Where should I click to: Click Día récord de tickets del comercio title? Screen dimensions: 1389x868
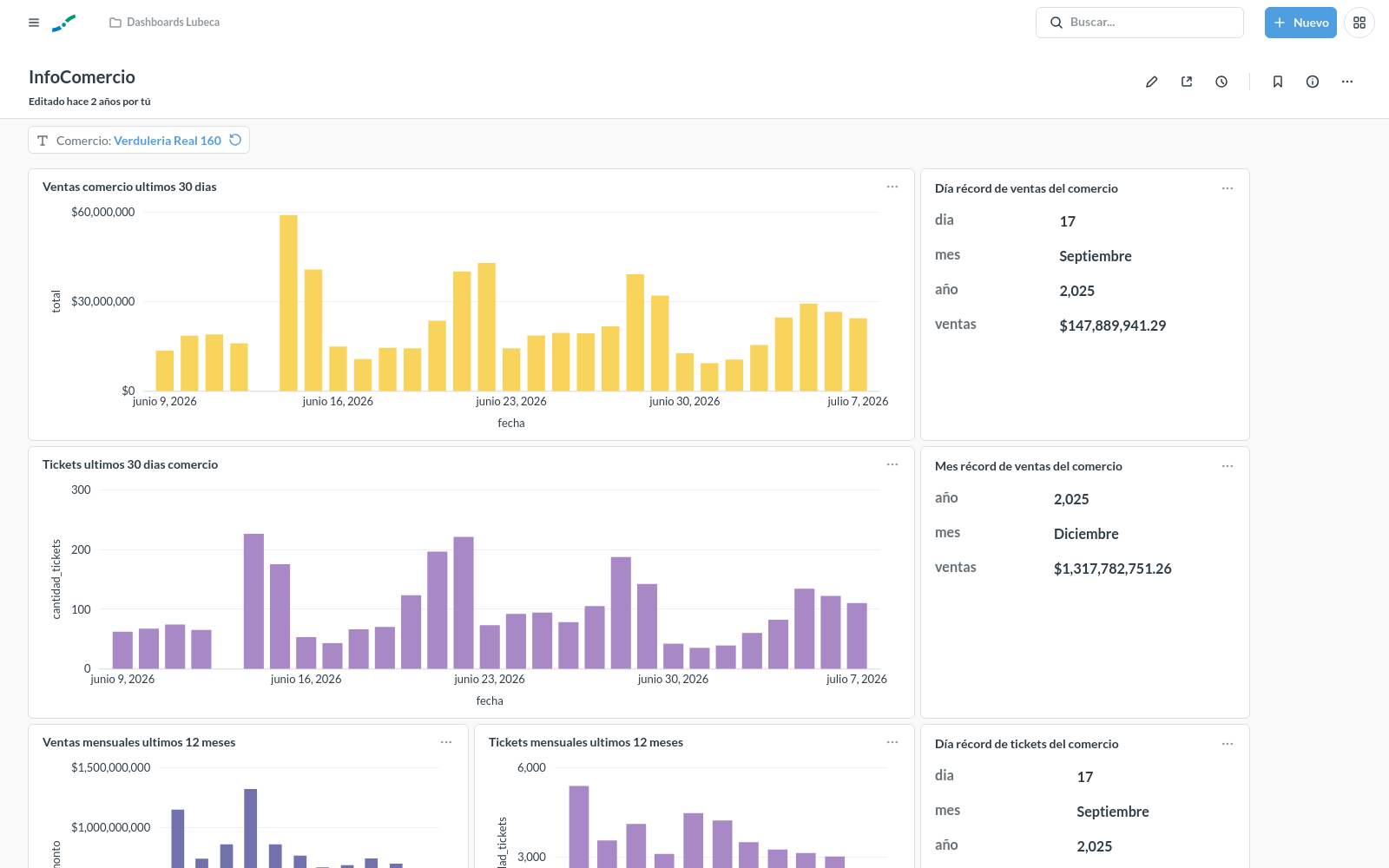tap(1026, 744)
